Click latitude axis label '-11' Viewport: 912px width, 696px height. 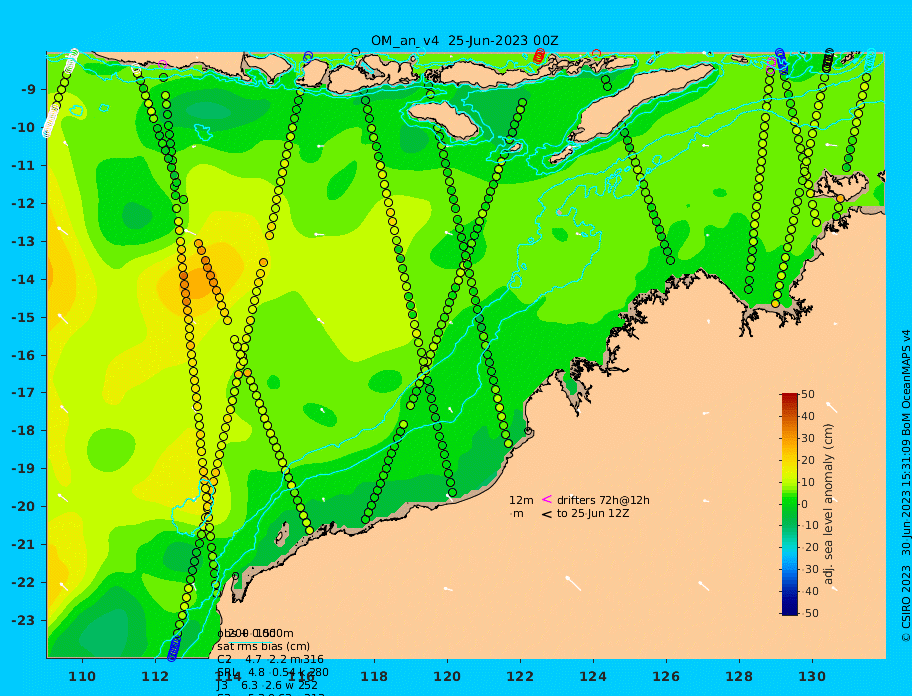point(23,166)
